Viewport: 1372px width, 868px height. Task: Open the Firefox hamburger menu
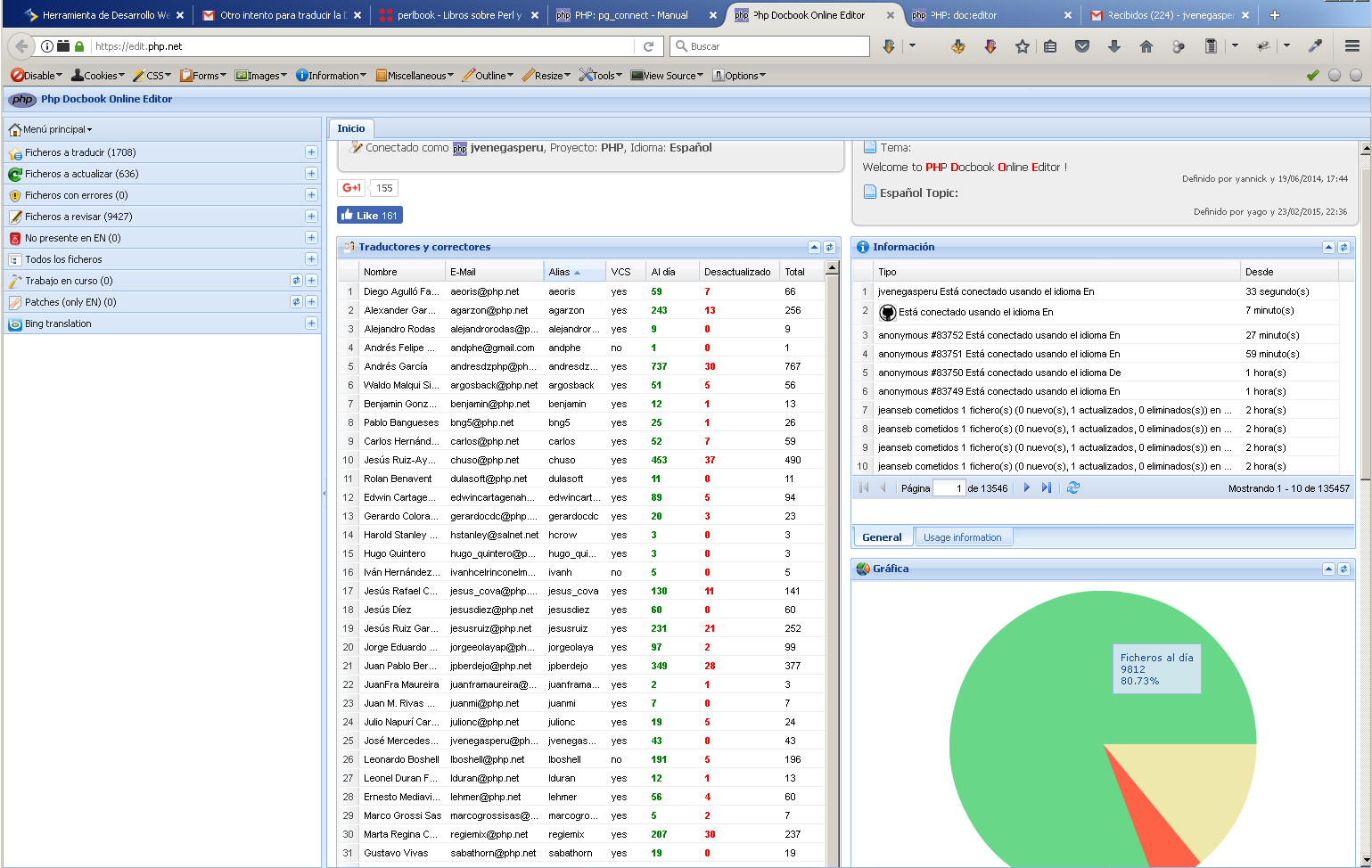coord(1352,46)
